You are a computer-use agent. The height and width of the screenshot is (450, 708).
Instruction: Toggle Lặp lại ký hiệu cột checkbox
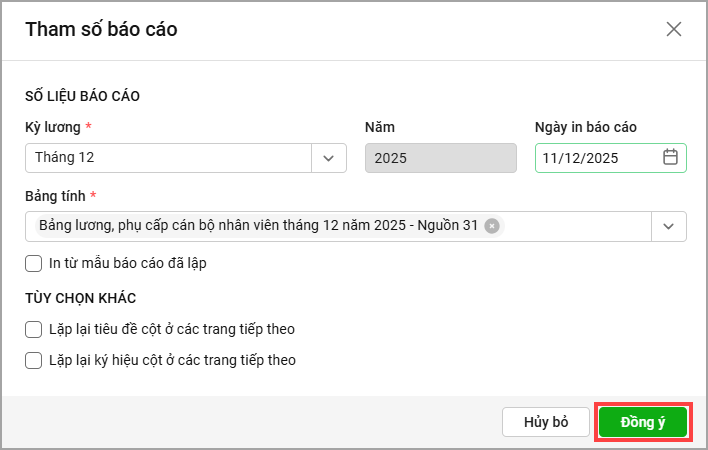point(34,360)
